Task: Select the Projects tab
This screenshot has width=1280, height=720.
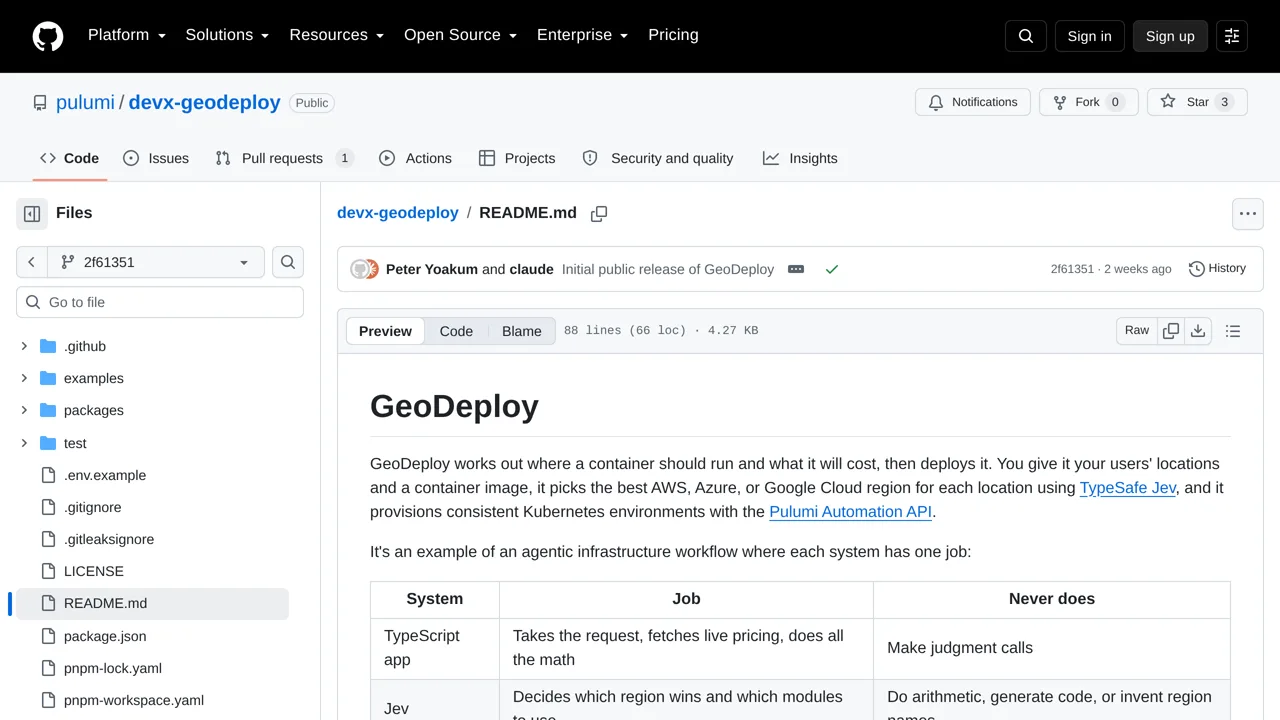Action: point(517,158)
